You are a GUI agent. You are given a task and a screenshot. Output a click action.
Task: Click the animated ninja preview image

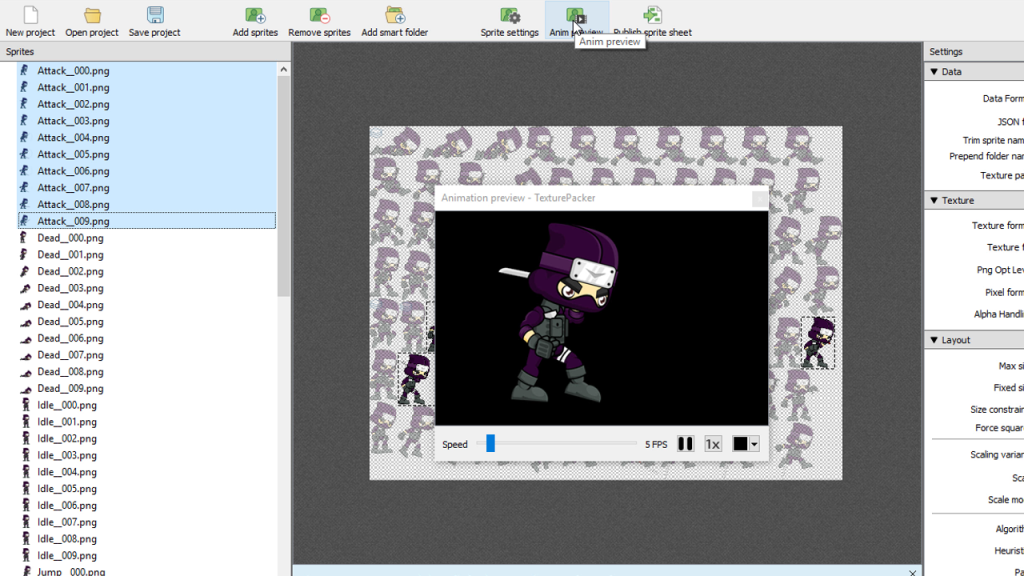click(x=559, y=313)
